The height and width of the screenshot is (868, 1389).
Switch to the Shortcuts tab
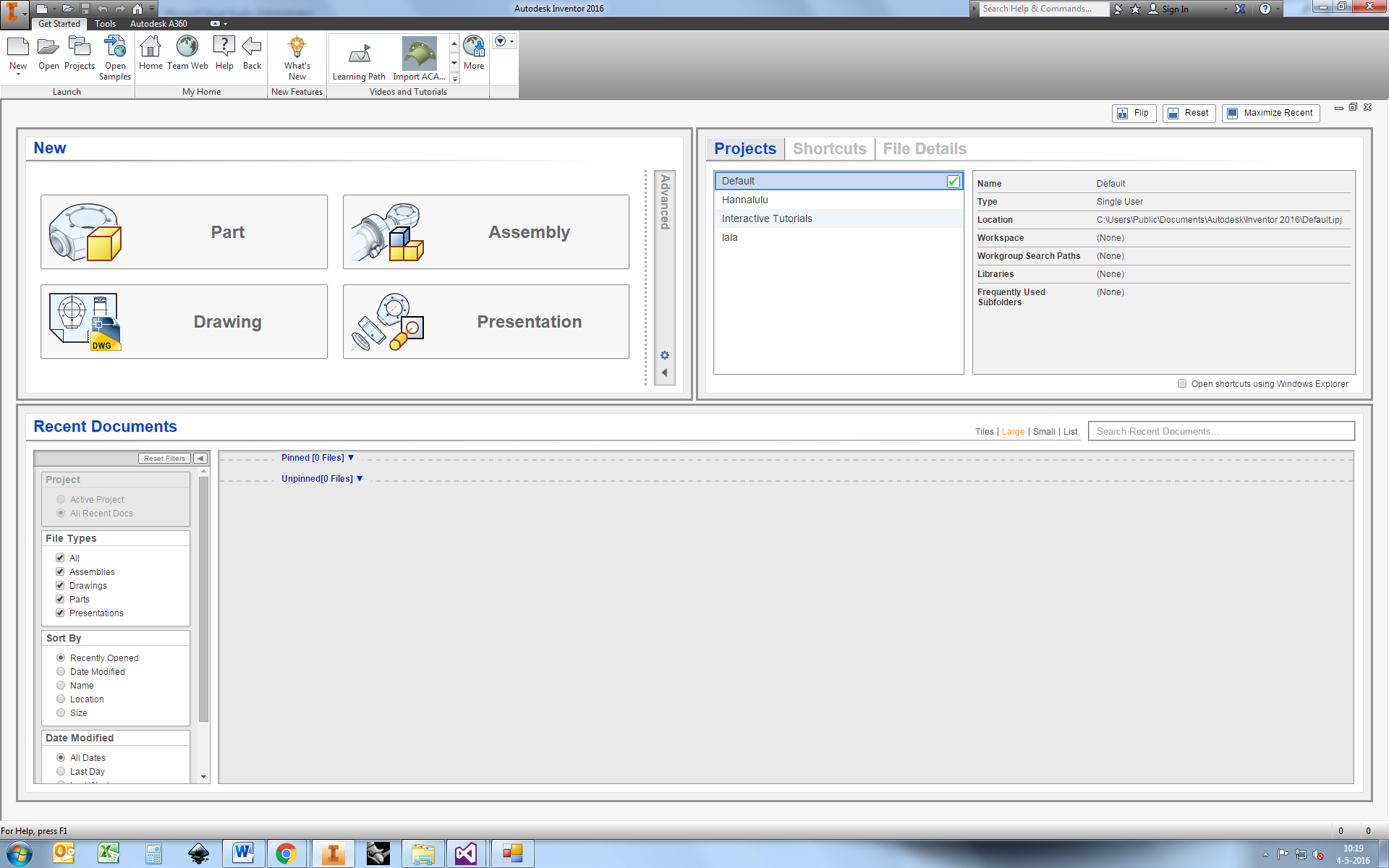point(830,149)
